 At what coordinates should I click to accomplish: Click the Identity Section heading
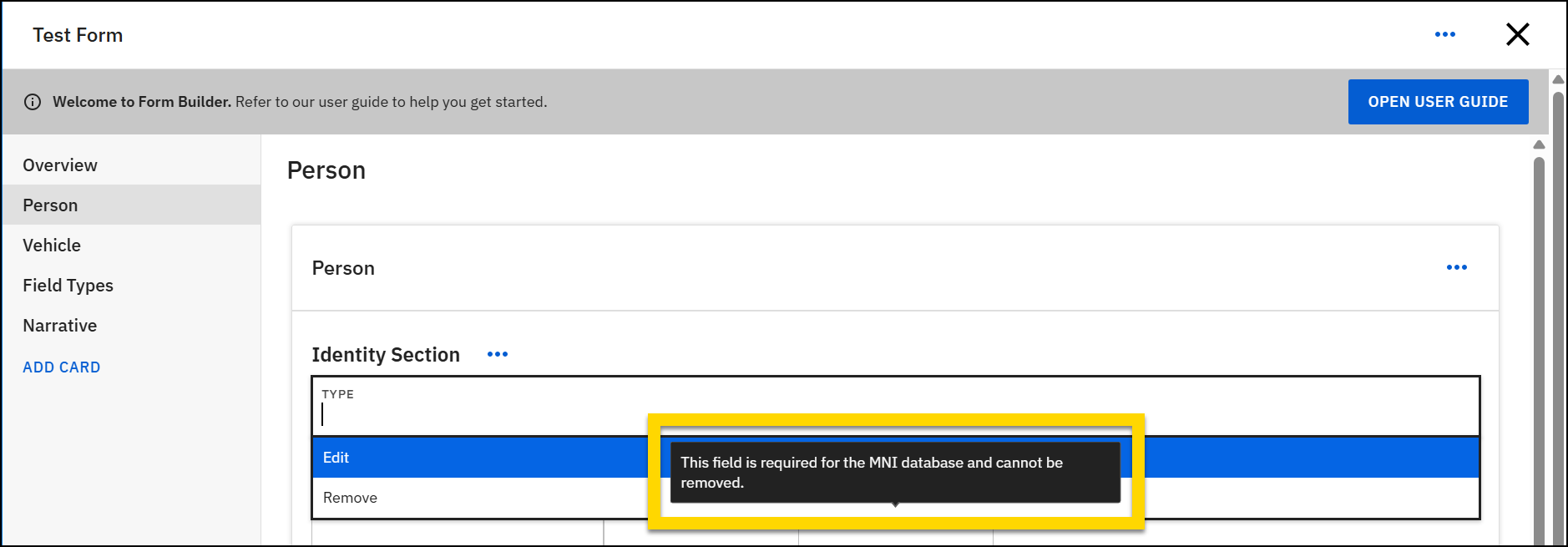(386, 355)
